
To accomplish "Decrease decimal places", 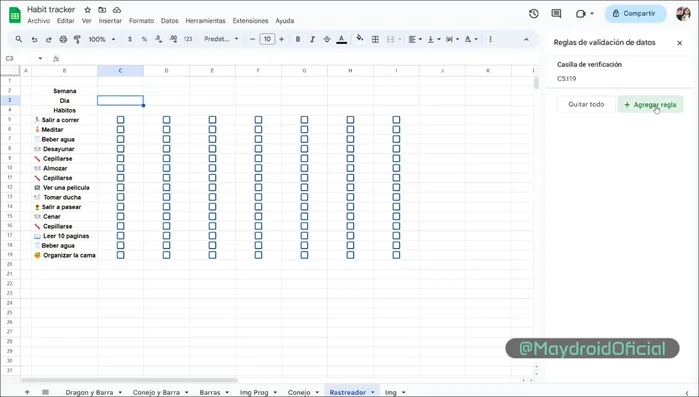I will coord(159,39).
